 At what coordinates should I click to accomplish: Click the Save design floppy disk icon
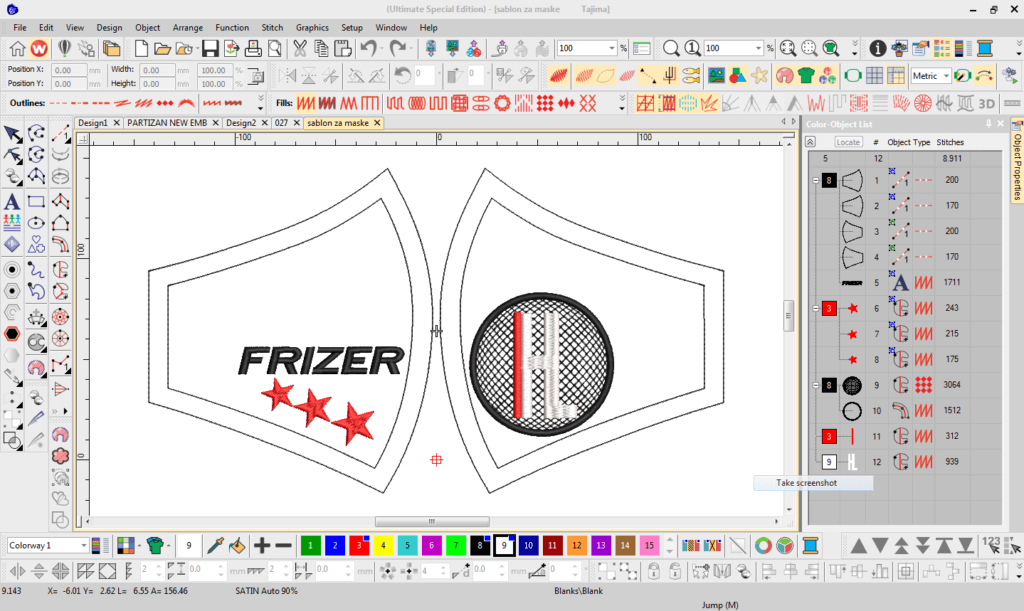(x=210, y=48)
